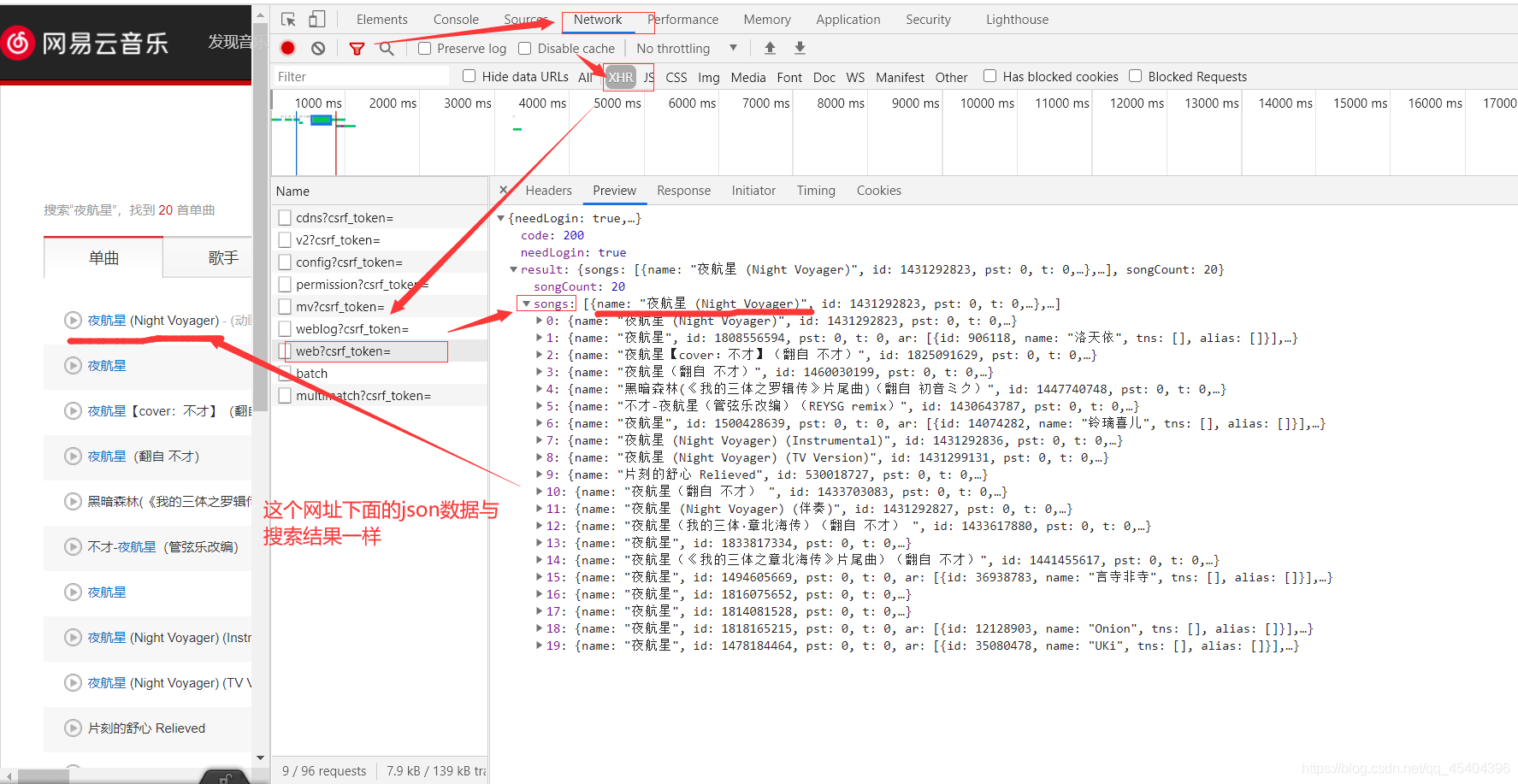Activate the inspect element picker icon
Viewport: 1518px width, 784px height.
click(x=288, y=19)
